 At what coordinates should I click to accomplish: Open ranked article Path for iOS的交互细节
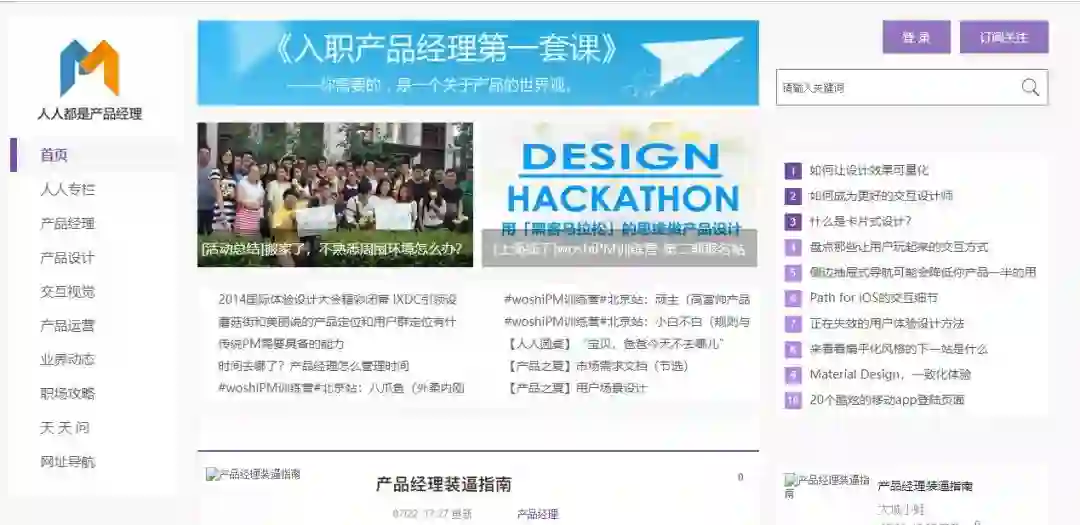click(x=873, y=298)
